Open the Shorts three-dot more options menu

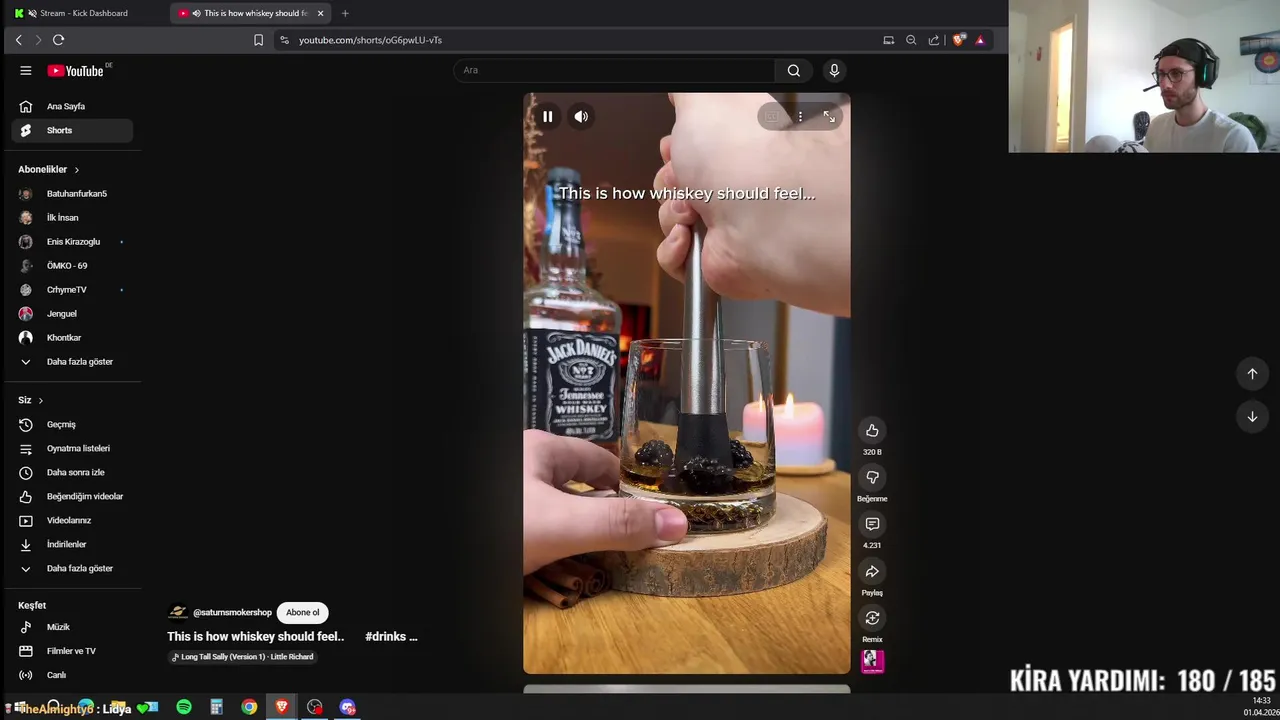[800, 117]
